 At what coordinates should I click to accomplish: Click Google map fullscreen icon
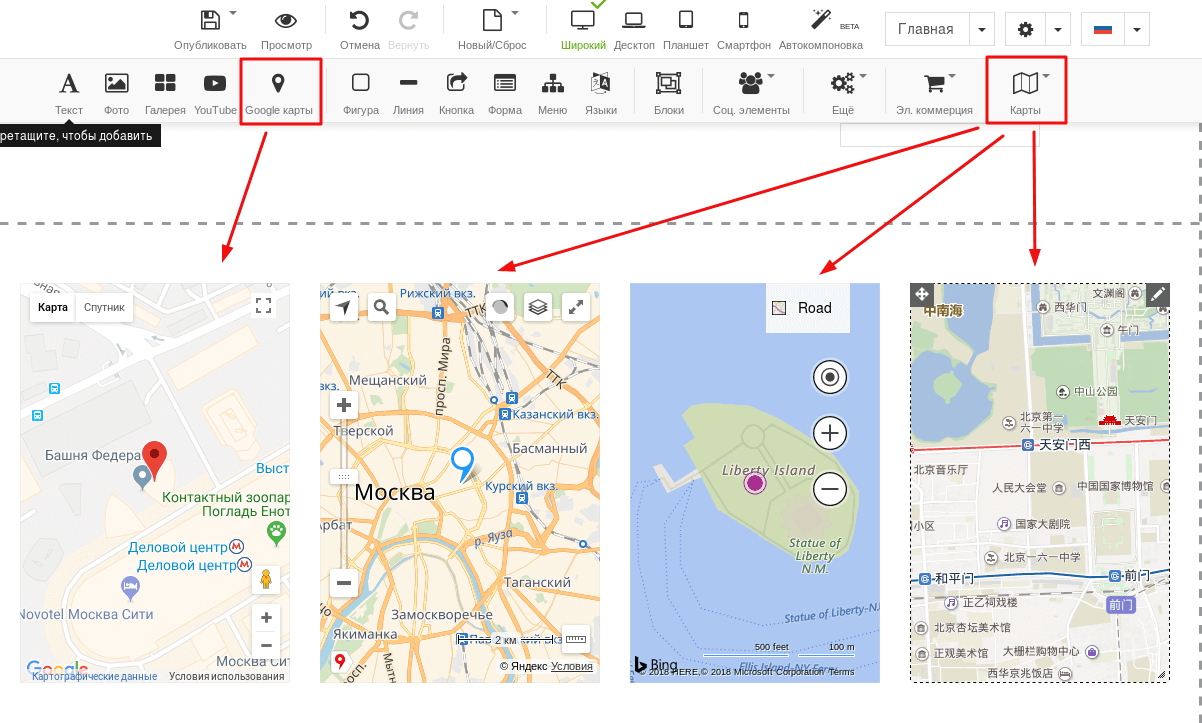(264, 306)
